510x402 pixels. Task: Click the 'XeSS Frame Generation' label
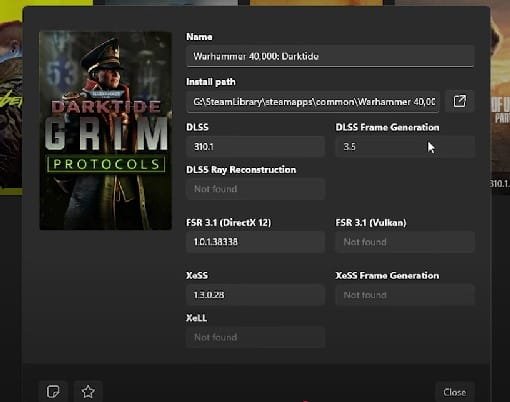click(387, 276)
